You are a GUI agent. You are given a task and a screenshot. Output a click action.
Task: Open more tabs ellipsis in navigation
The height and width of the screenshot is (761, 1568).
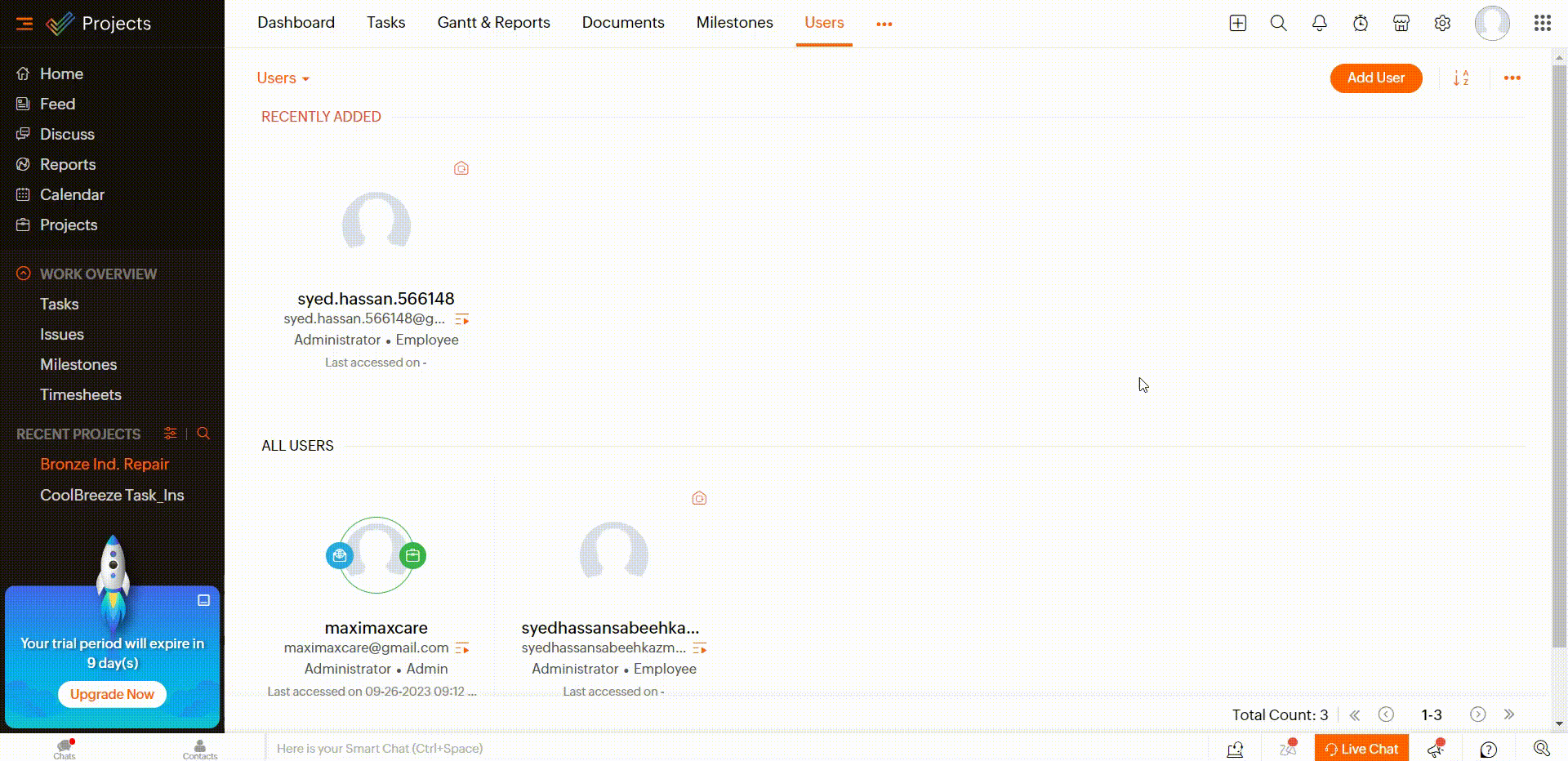click(884, 24)
